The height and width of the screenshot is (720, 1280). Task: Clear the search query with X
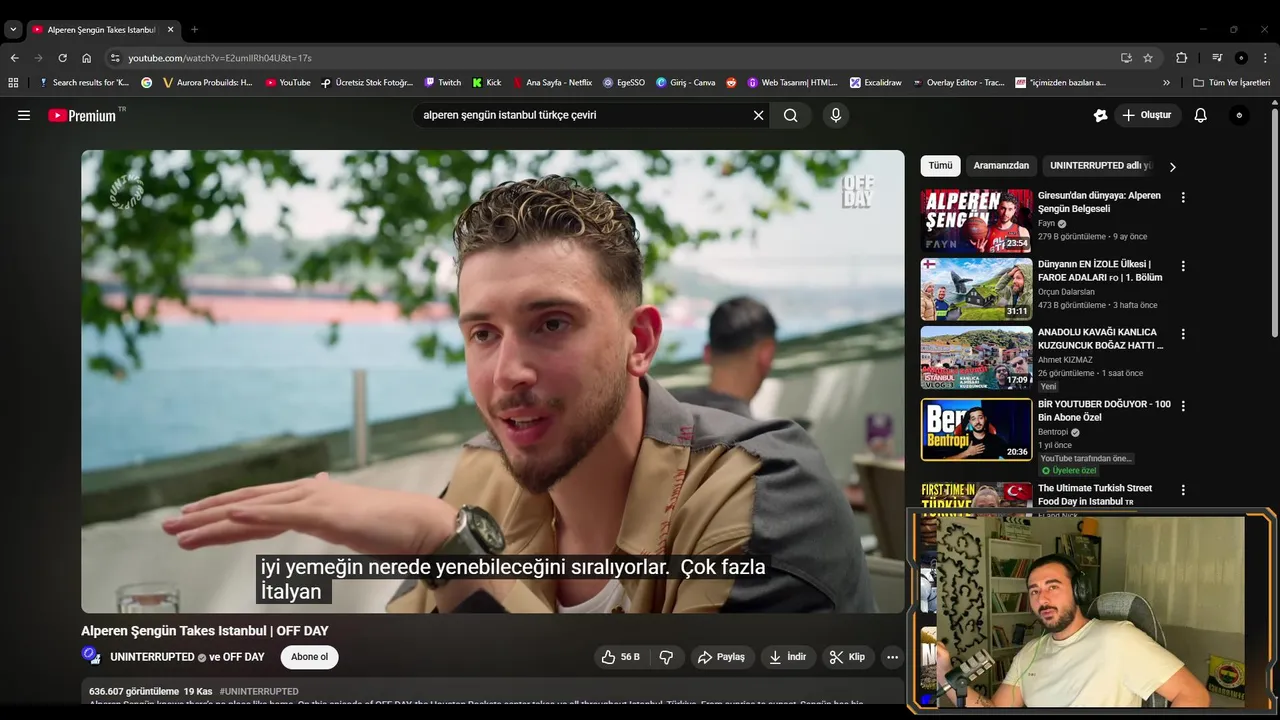[x=758, y=115]
